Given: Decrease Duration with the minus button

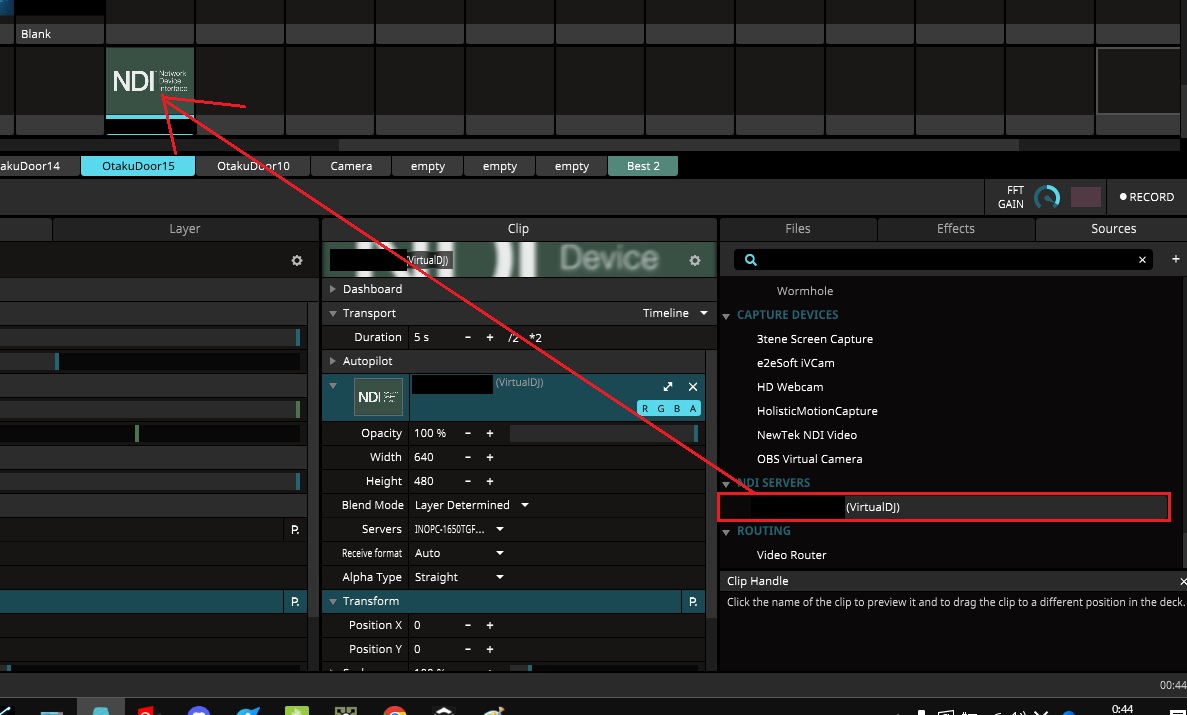Looking at the screenshot, I should [468, 337].
